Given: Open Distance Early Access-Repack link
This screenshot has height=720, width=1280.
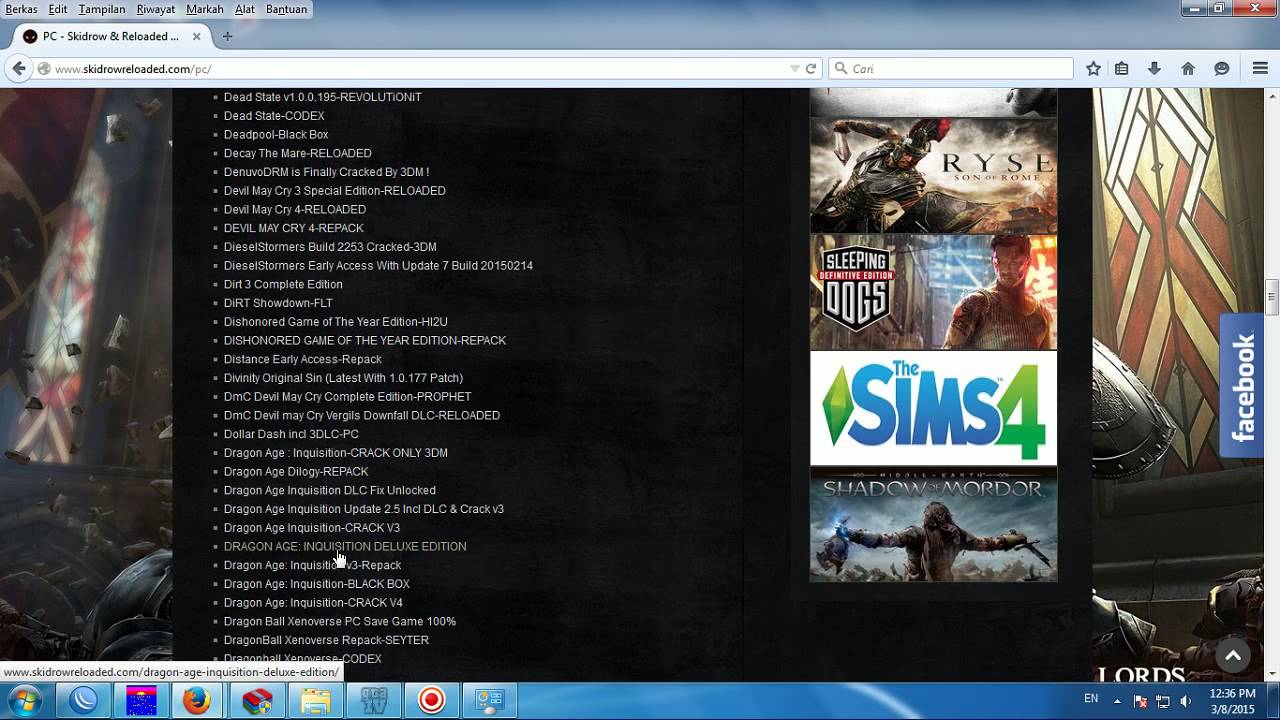Looking at the screenshot, I should click(303, 359).
